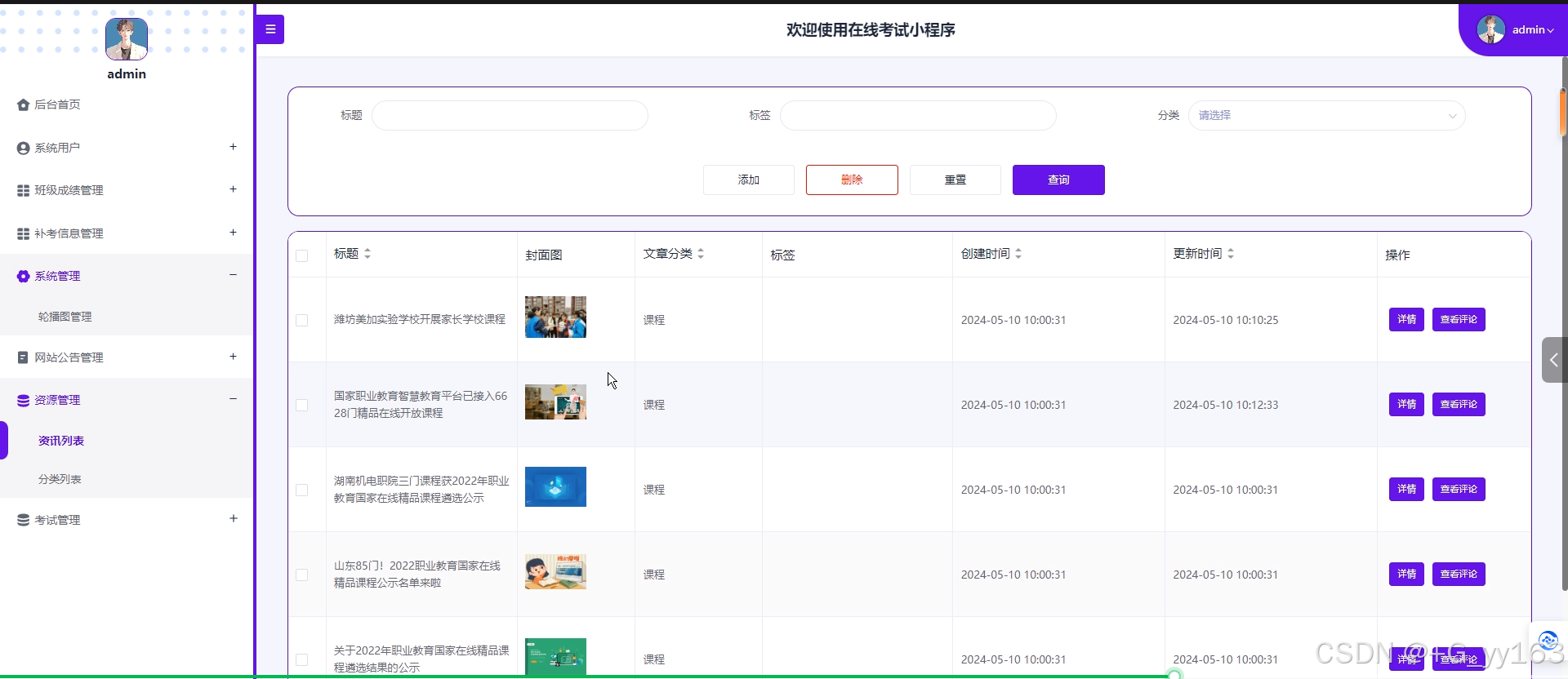
Task: Click the 添加 button
Action: pos(749,180)
